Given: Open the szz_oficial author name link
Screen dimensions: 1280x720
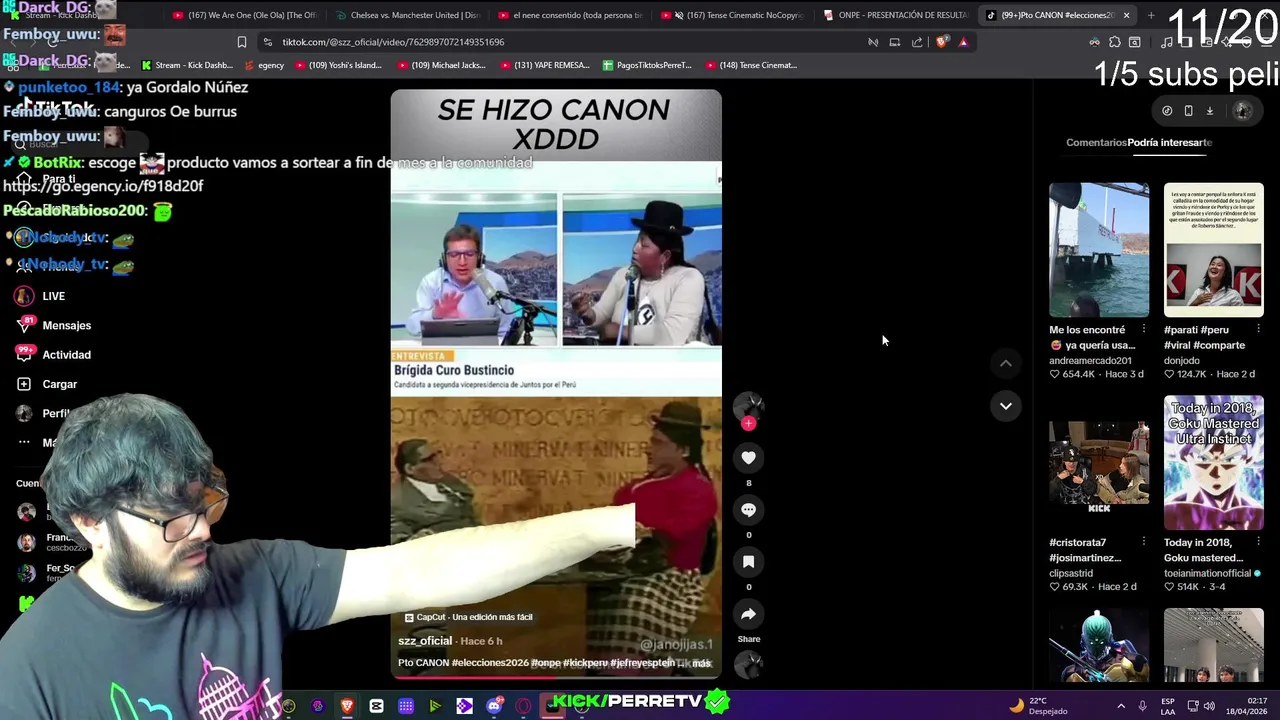Looking at the screenshot, I should pyautogui.click(x=425, y=641).
